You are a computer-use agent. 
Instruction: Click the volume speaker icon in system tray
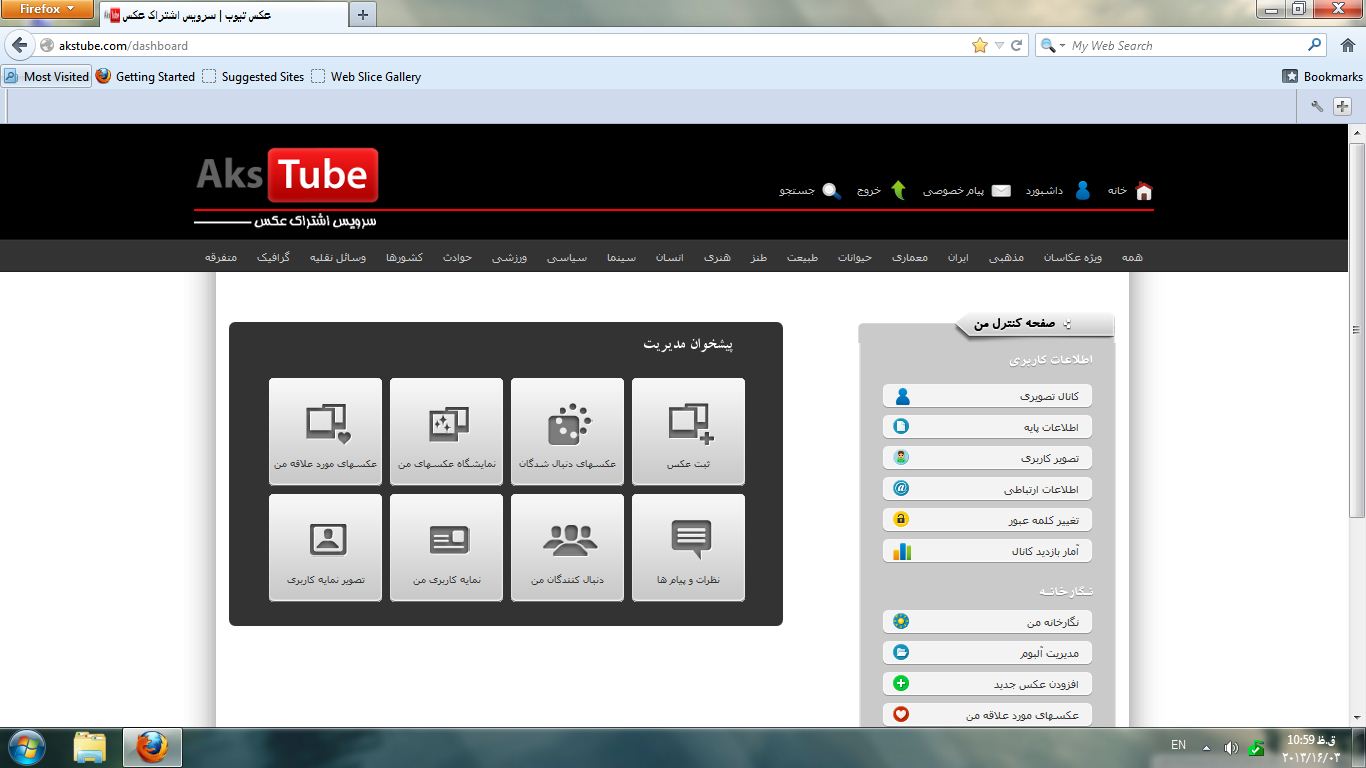(x=1230, y=747)
